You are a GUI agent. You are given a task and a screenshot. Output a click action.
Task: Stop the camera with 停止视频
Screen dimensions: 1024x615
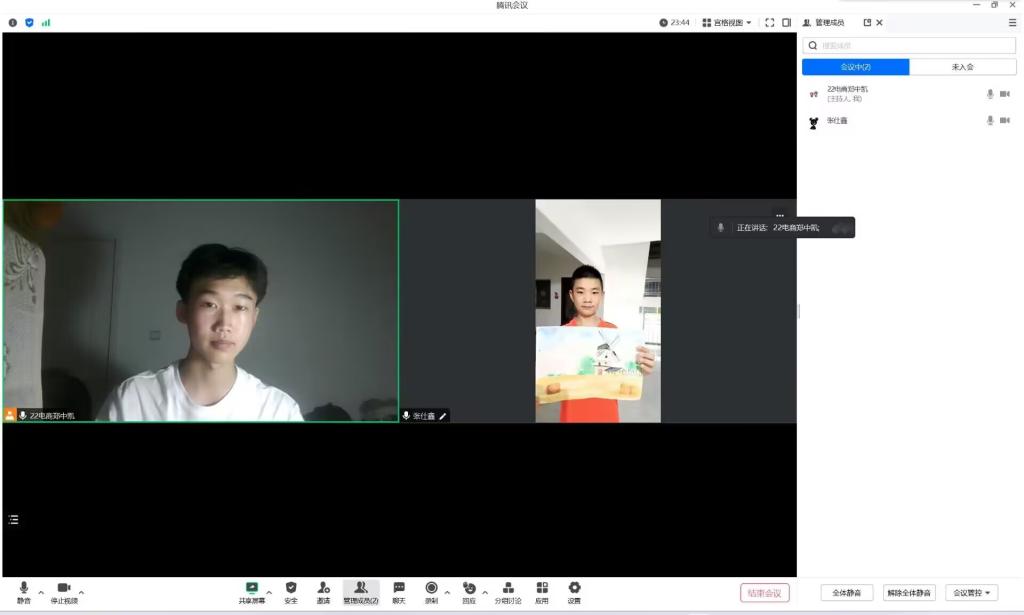pos(64,592)
